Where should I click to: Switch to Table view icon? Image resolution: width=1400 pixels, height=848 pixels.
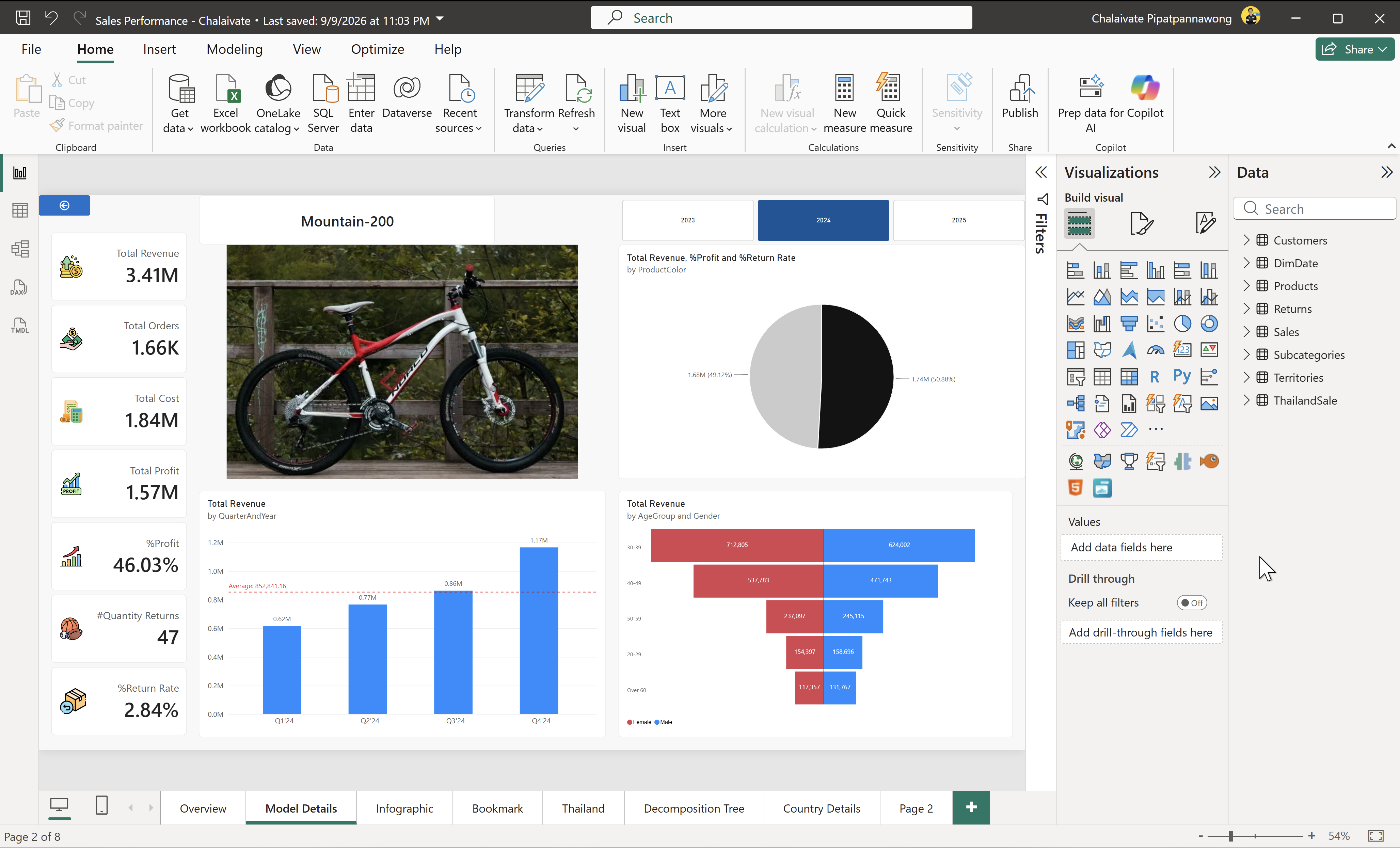click(x=20, y=211)
